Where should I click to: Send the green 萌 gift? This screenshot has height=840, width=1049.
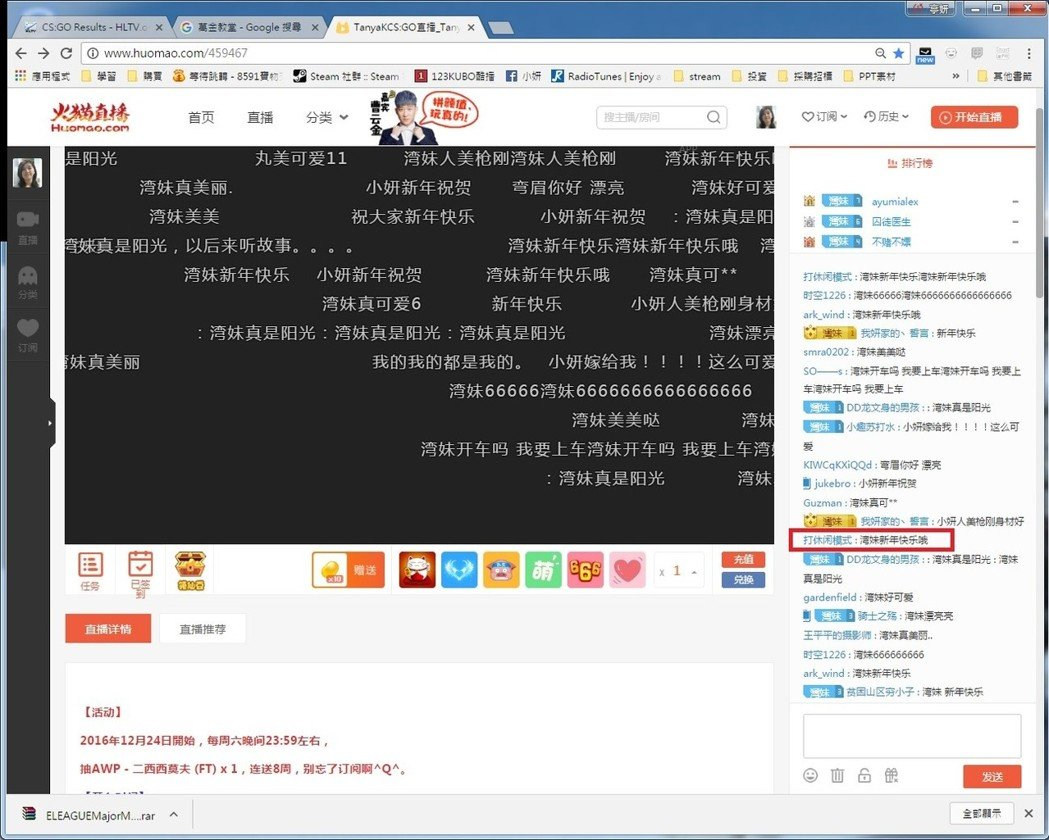(x=543, y=570)
